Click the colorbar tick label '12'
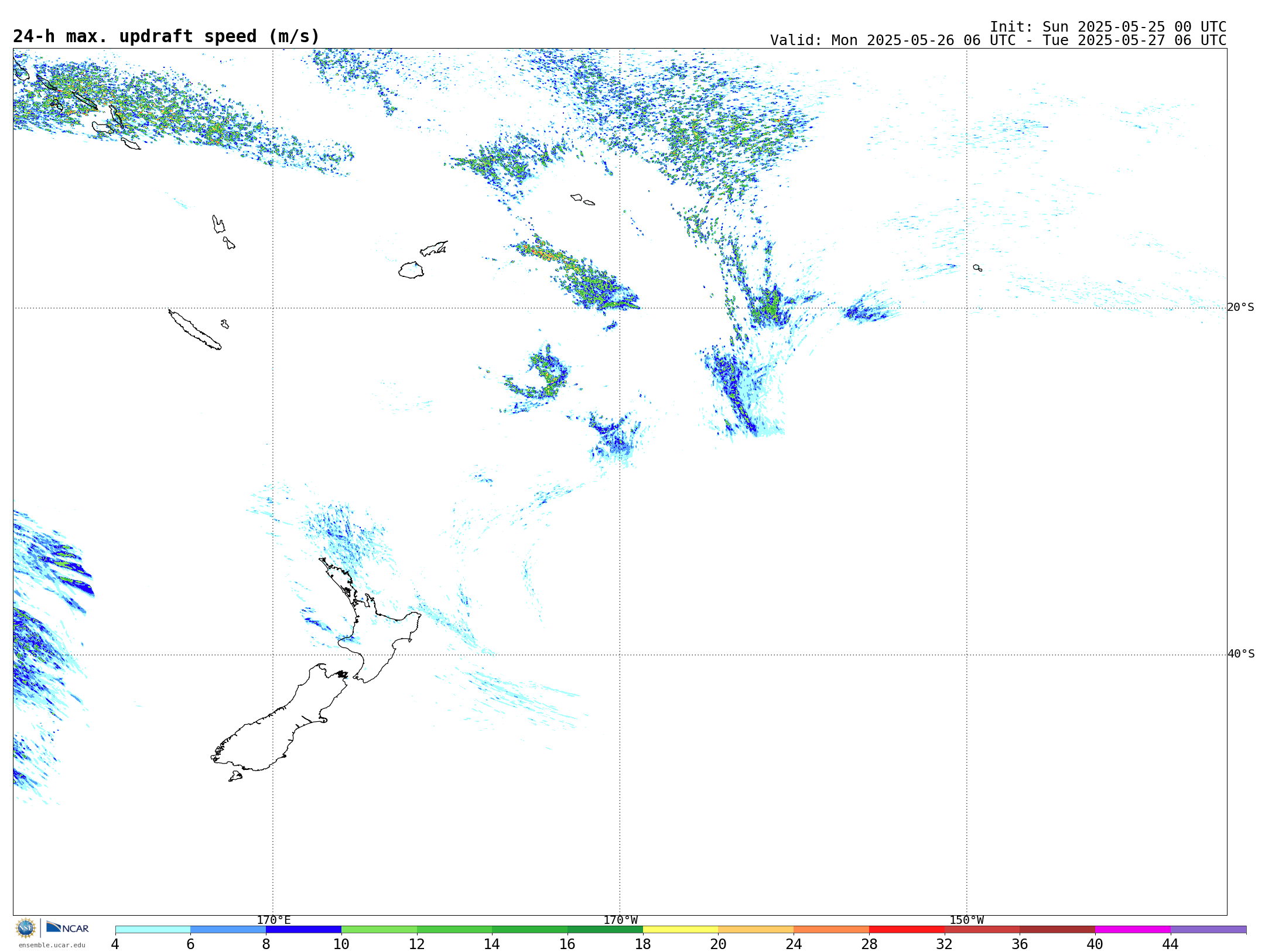 coord(417,944)
